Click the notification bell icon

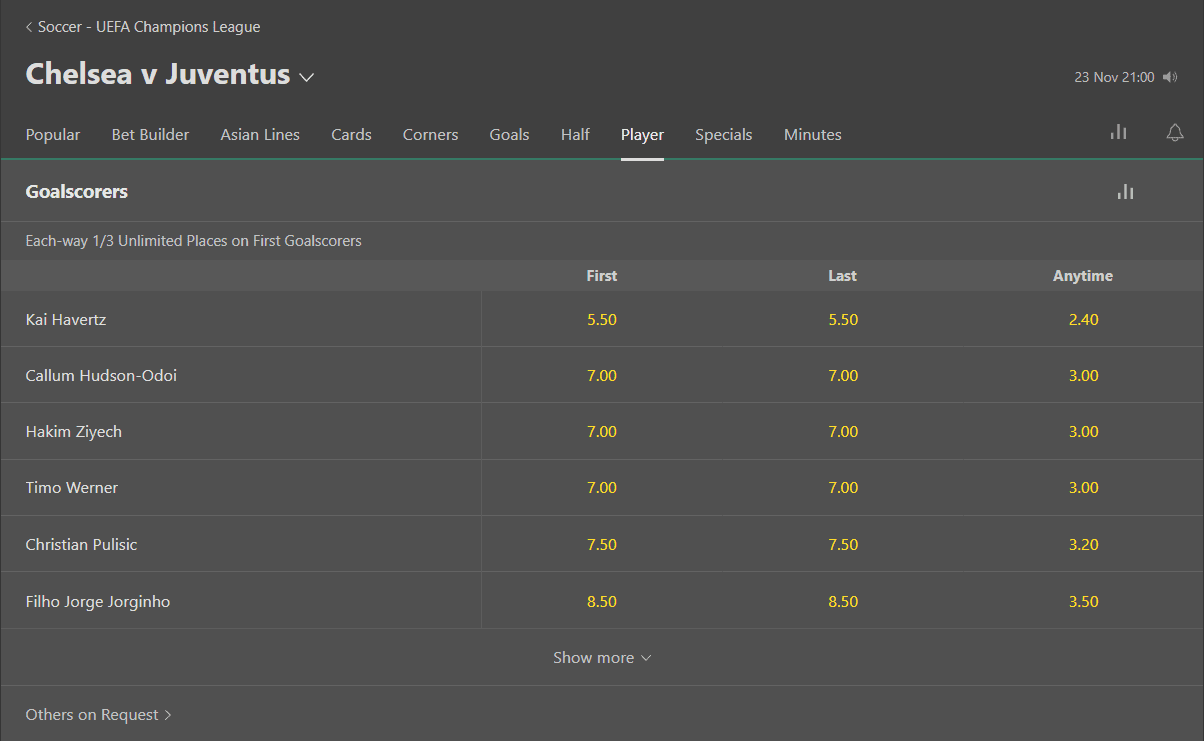coord(1175,133)
